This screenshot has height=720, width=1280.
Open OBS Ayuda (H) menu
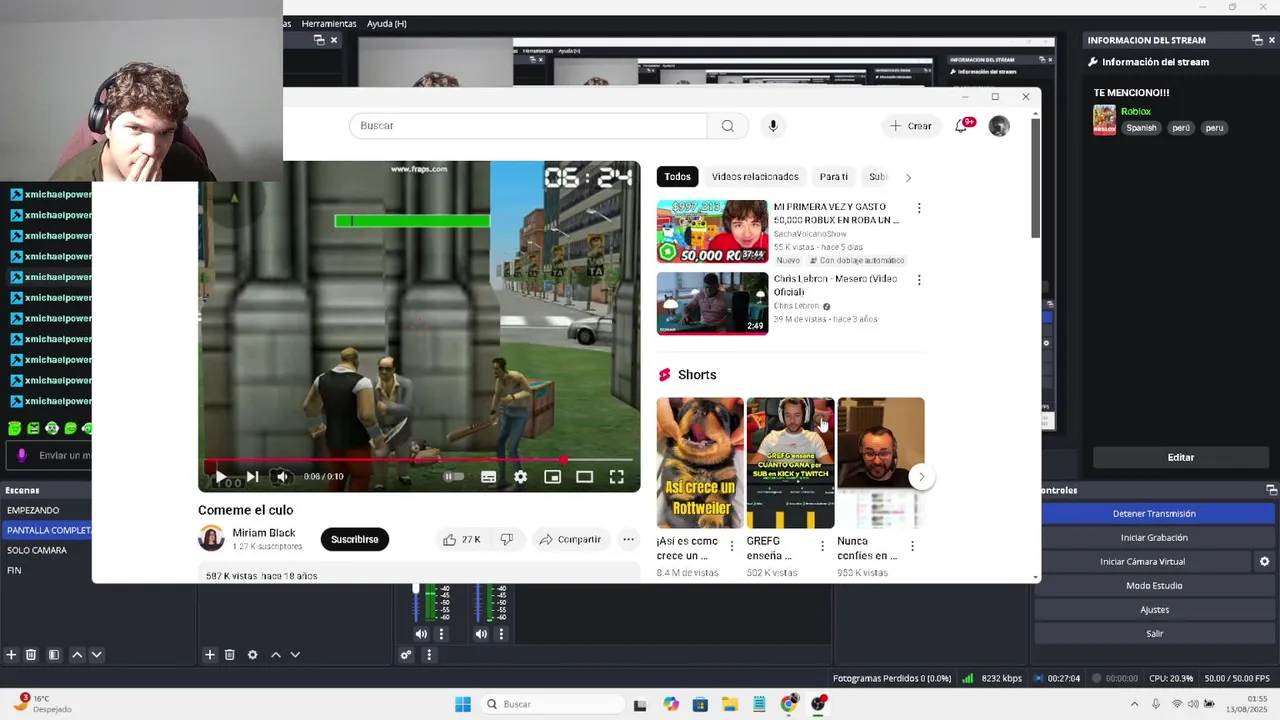pos(386,24)
